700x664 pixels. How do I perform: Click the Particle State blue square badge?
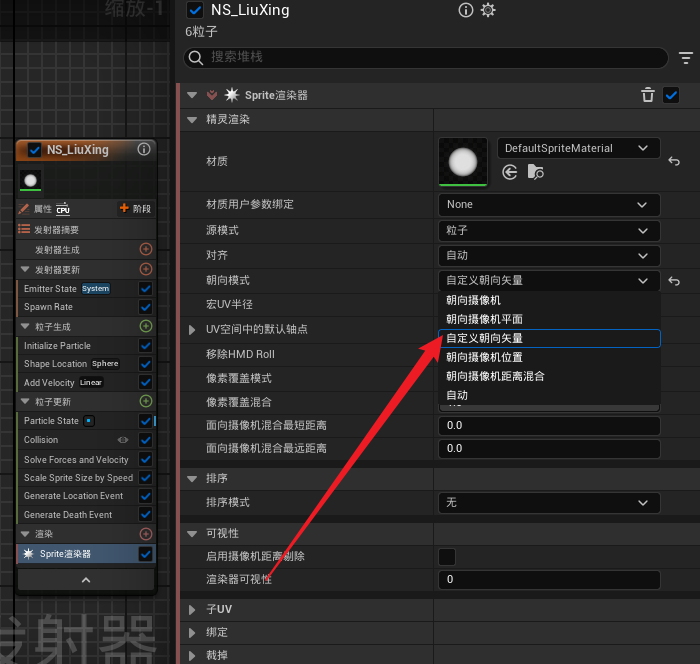[x=89, y=421]
